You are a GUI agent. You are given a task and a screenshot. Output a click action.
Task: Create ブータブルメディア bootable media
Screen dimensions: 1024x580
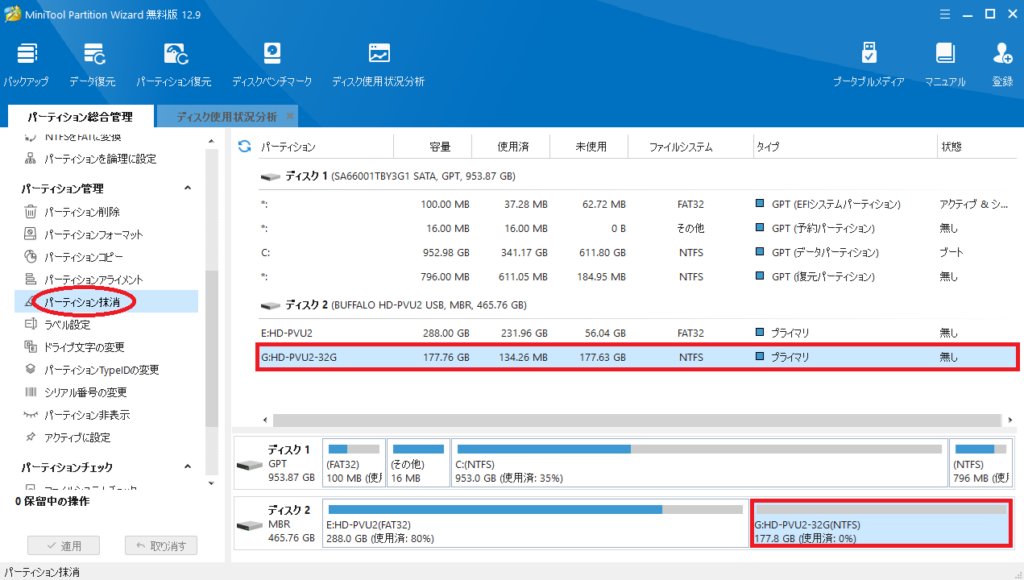click(869, 65)
